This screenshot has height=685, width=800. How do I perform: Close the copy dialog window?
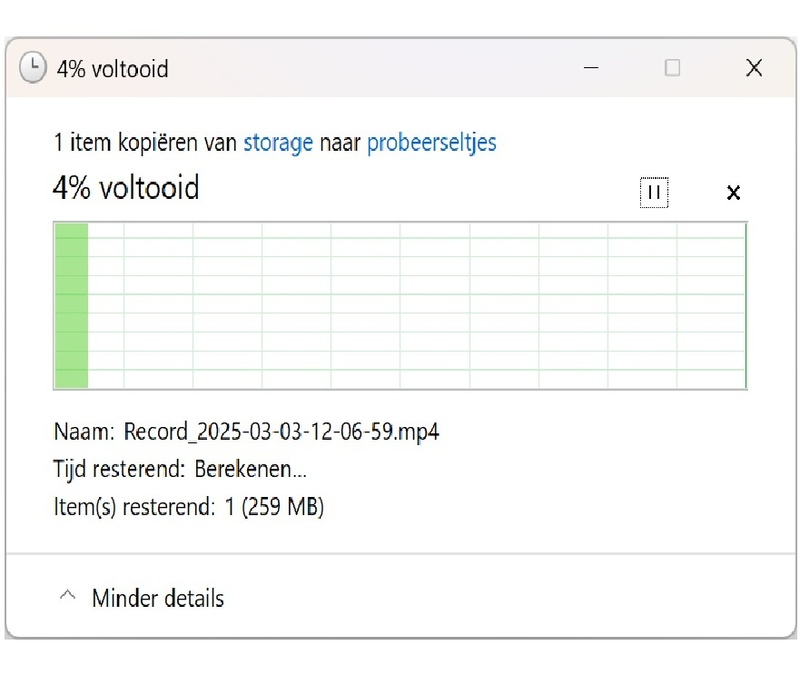pyautogui.click(x=754, y=68)
